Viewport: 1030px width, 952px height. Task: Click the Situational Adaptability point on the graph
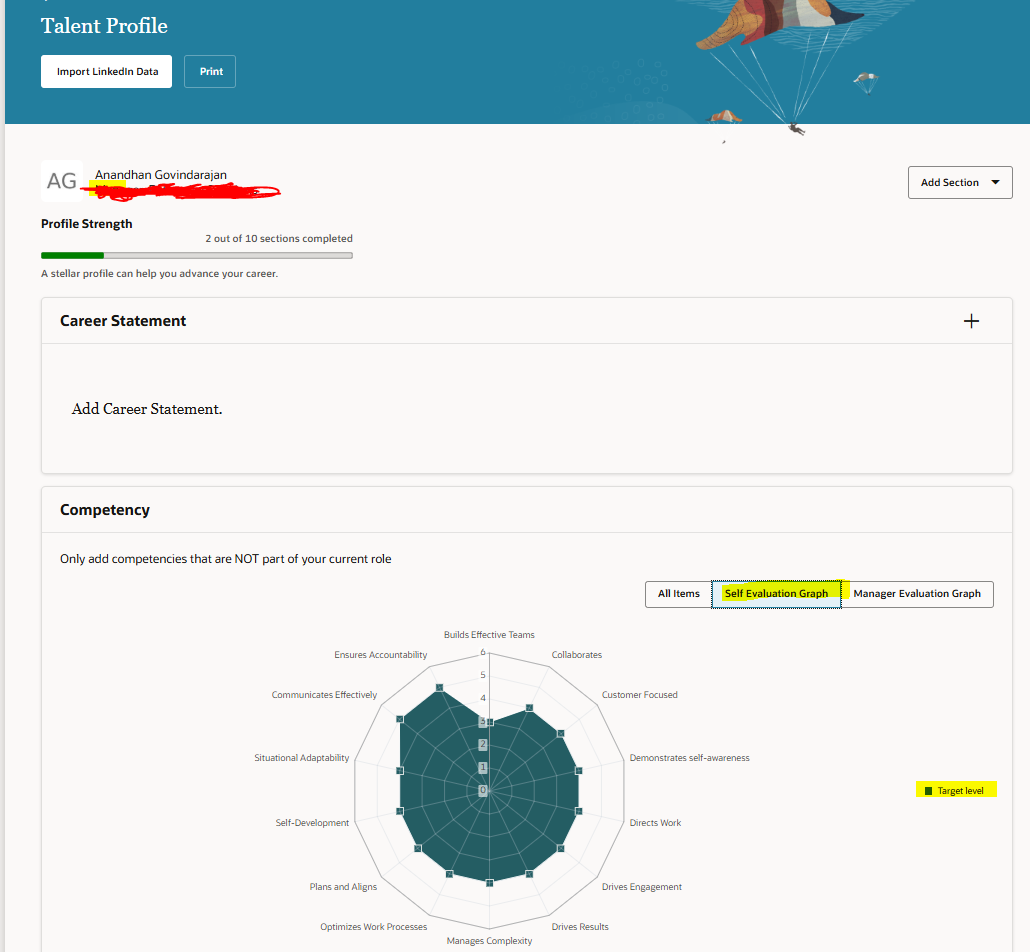click(399, 770)
